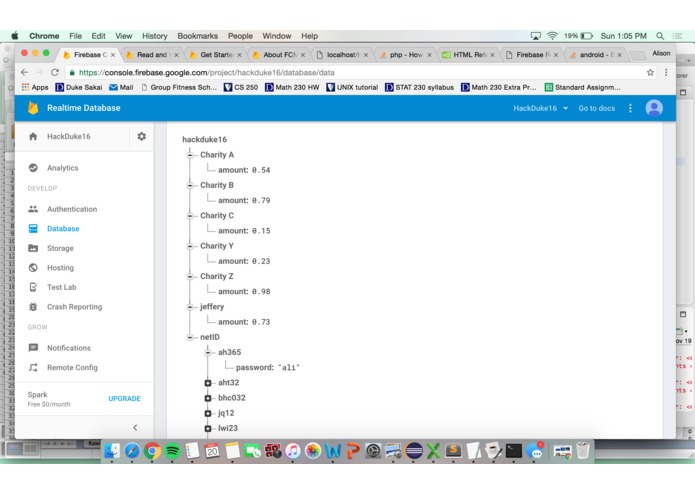The image size is (695, 494).
Task: Open the History menu
Action: (x=155, y=36)
